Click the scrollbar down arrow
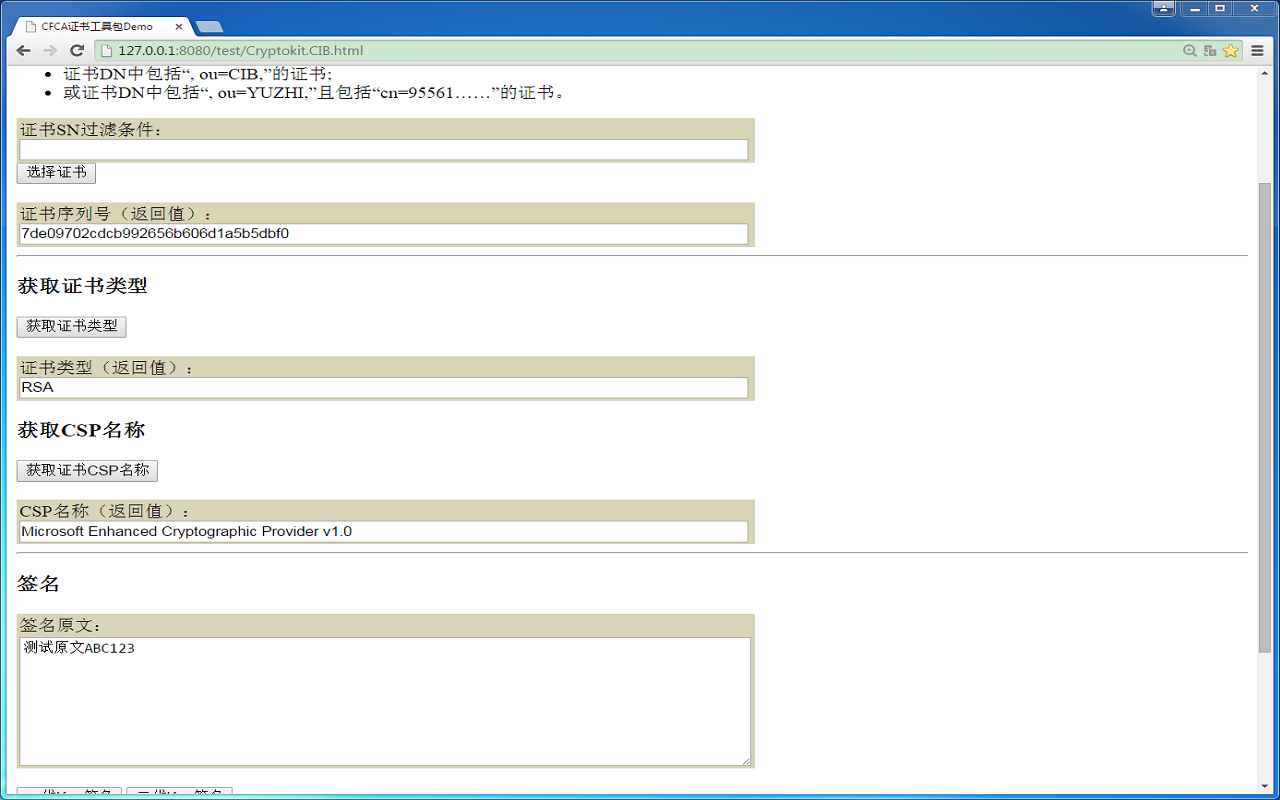This screenshot has height=800, width=1280. point(1265,785)
